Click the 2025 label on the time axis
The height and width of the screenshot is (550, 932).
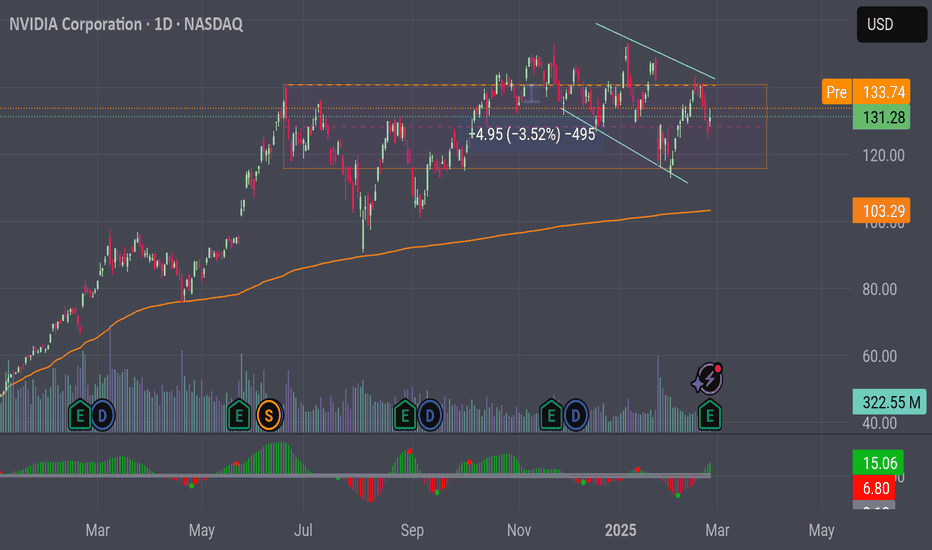[x=621, y=530]
